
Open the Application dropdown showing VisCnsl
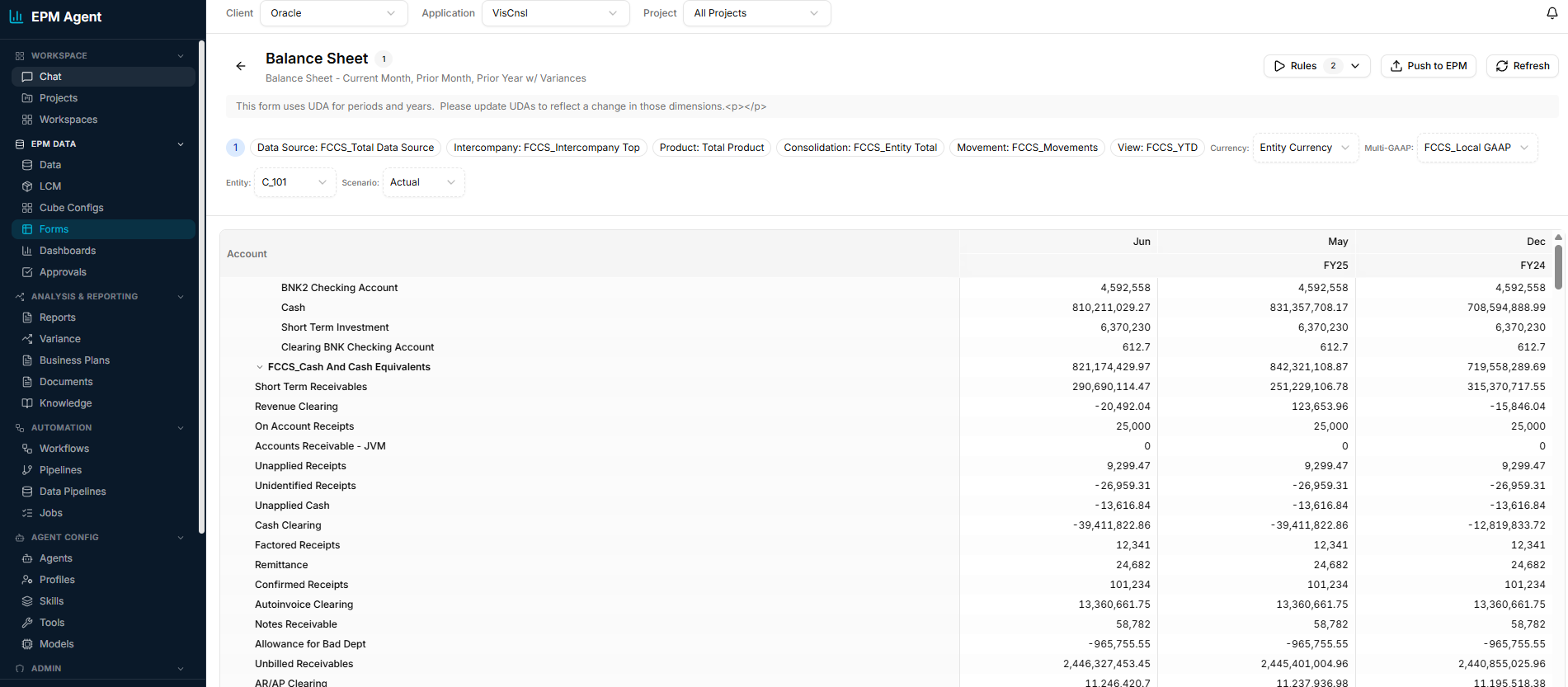(x=555, y=13)
